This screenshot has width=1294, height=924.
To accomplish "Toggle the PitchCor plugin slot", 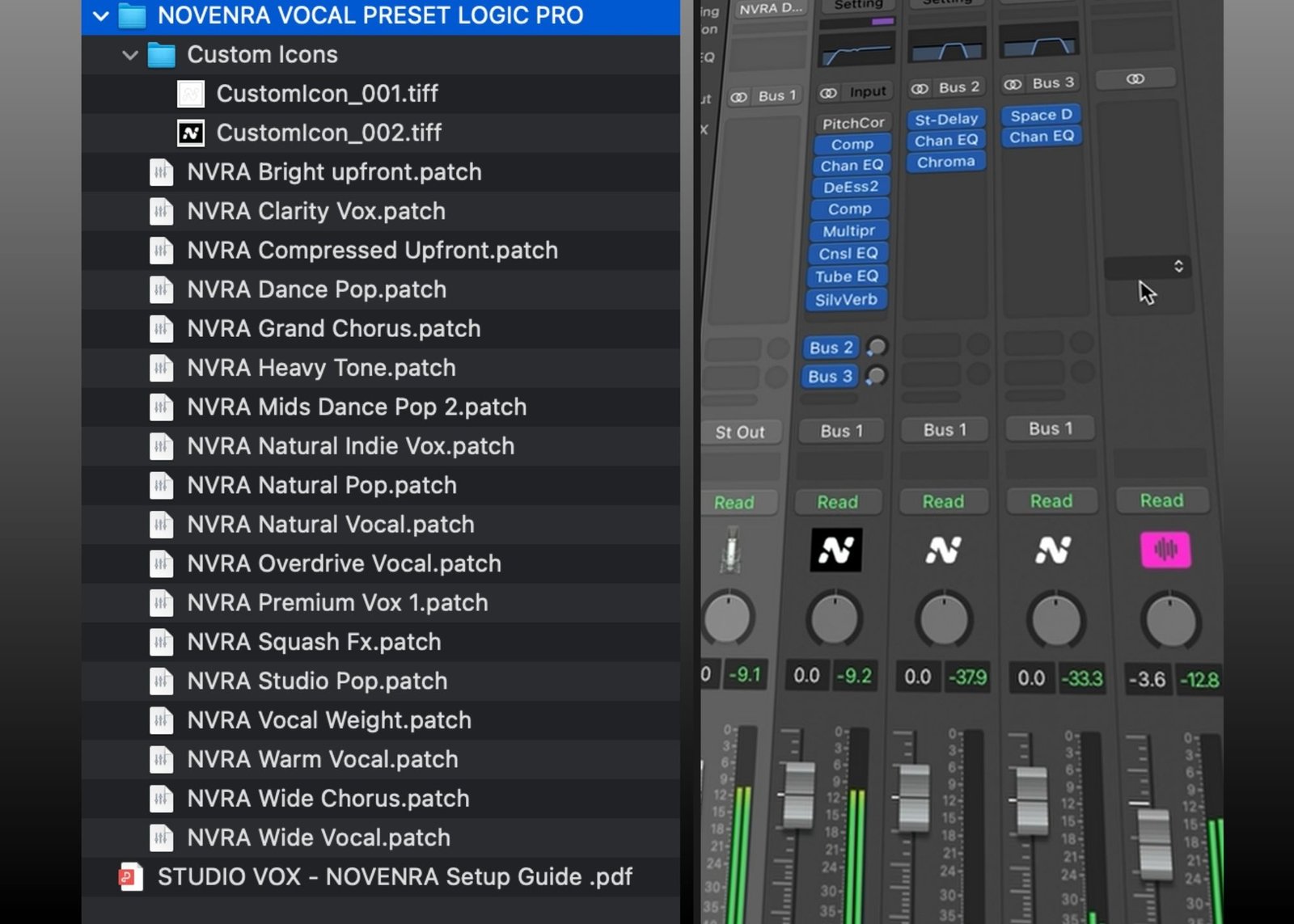I will [852, 123].
